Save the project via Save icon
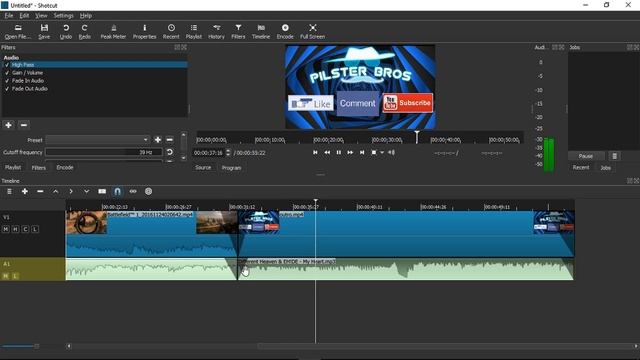The width and height of the screenshot is (640, 360). point(44,31)
